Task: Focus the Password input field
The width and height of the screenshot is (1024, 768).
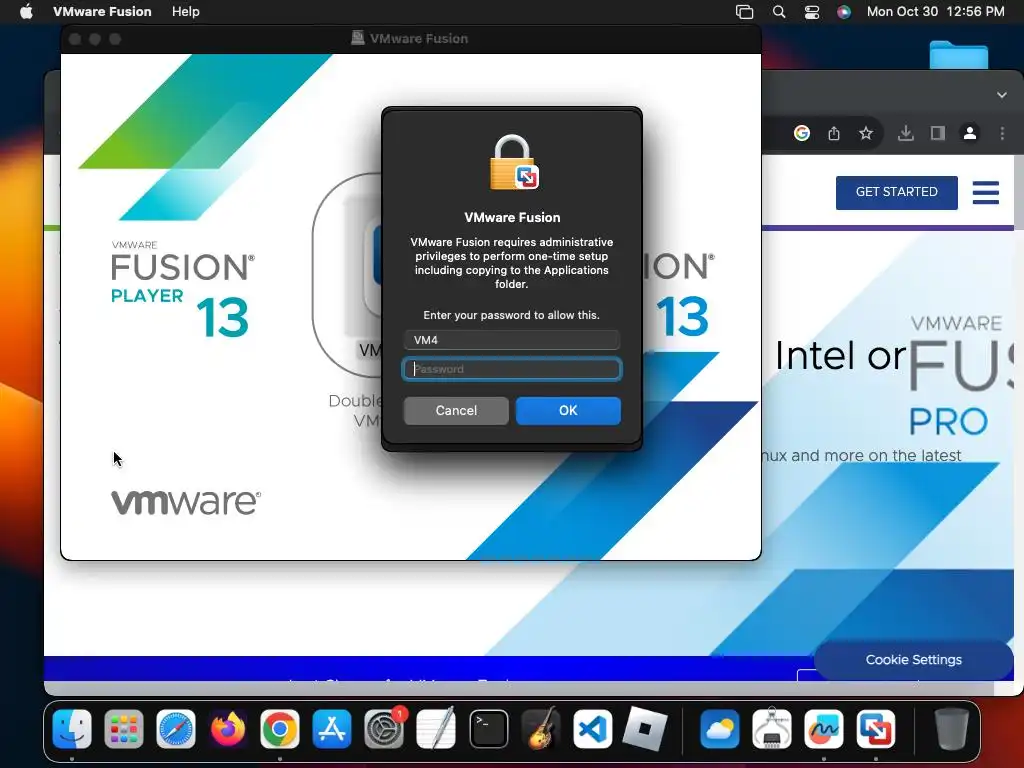Action: click(x=512, y=369)
